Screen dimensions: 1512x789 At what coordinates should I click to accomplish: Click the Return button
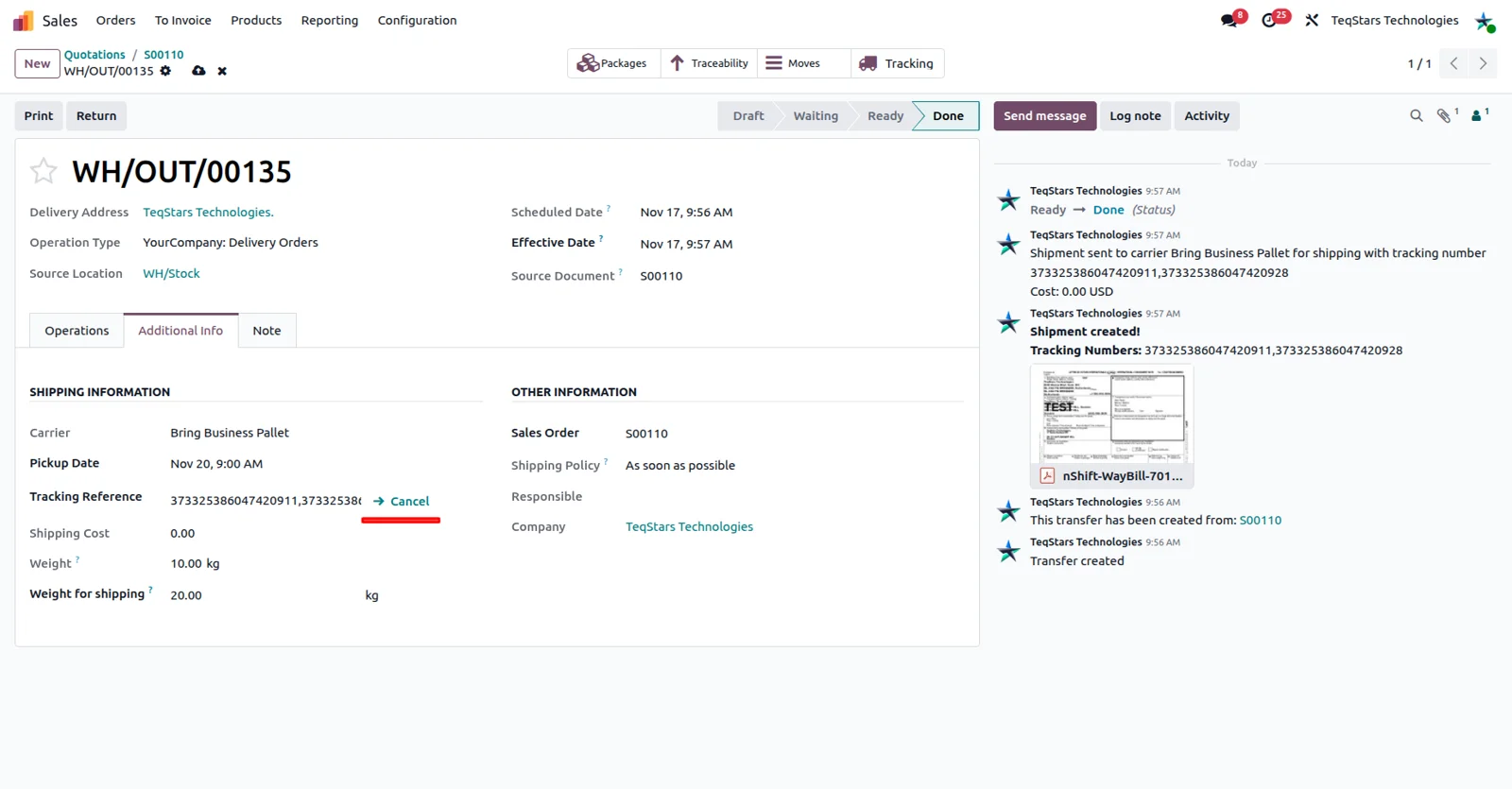pos(96,115)
